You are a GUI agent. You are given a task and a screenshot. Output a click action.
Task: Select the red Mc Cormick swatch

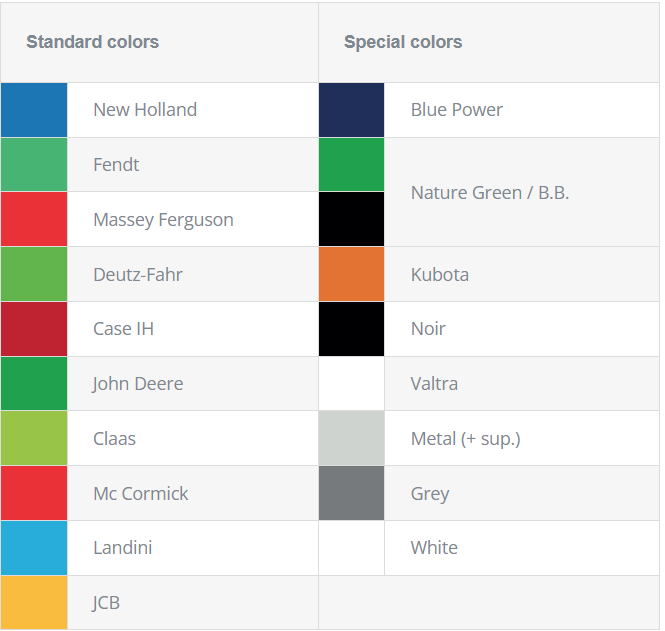pos(34,493)
